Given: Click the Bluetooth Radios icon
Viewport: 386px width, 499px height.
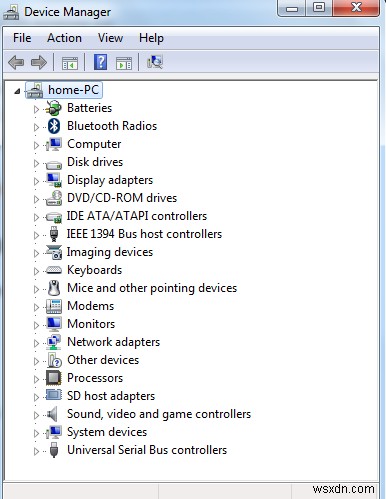Looking at the screenshot, I should pyautogui.click(x=54, y=126).
